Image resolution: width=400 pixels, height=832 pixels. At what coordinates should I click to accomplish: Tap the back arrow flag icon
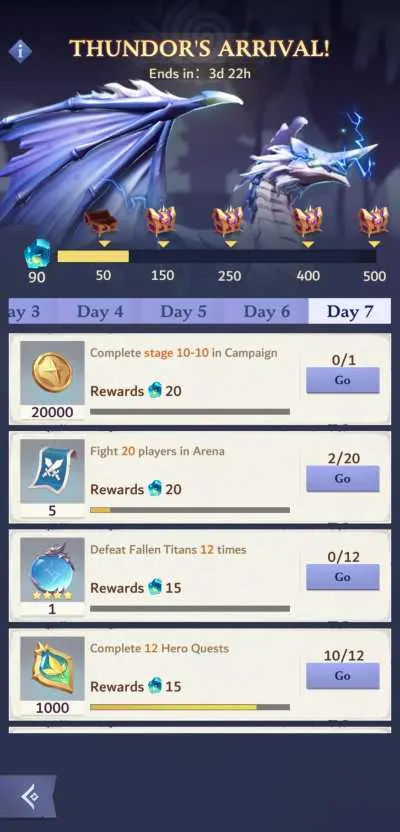tap(28, 796)
